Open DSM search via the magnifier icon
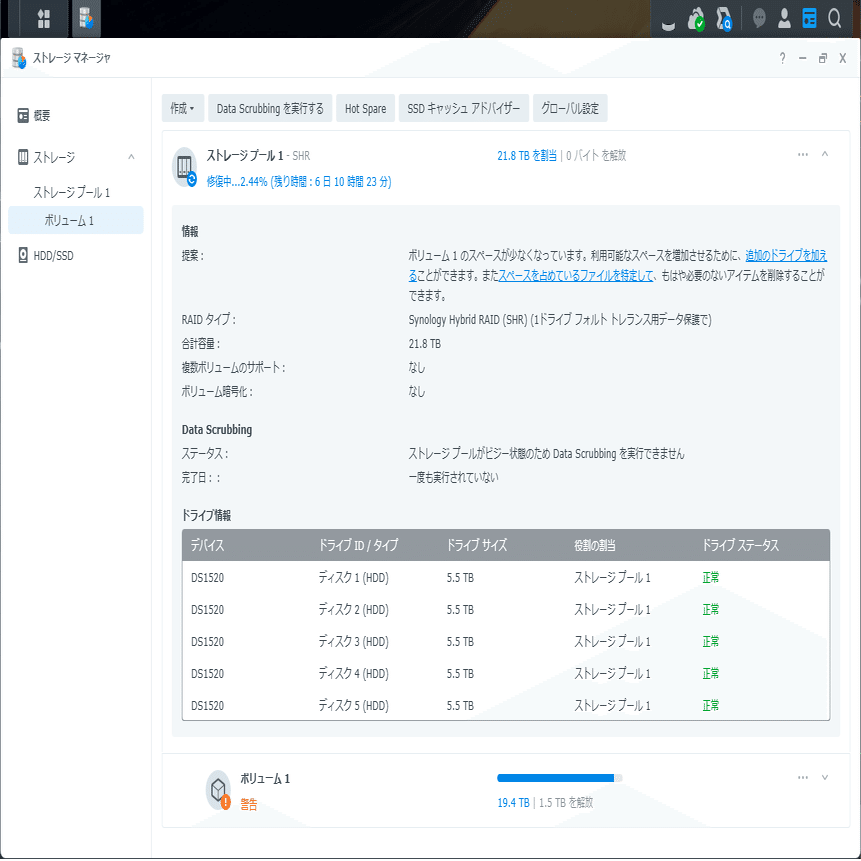The image size is (861, 861). tap(835, 18)
